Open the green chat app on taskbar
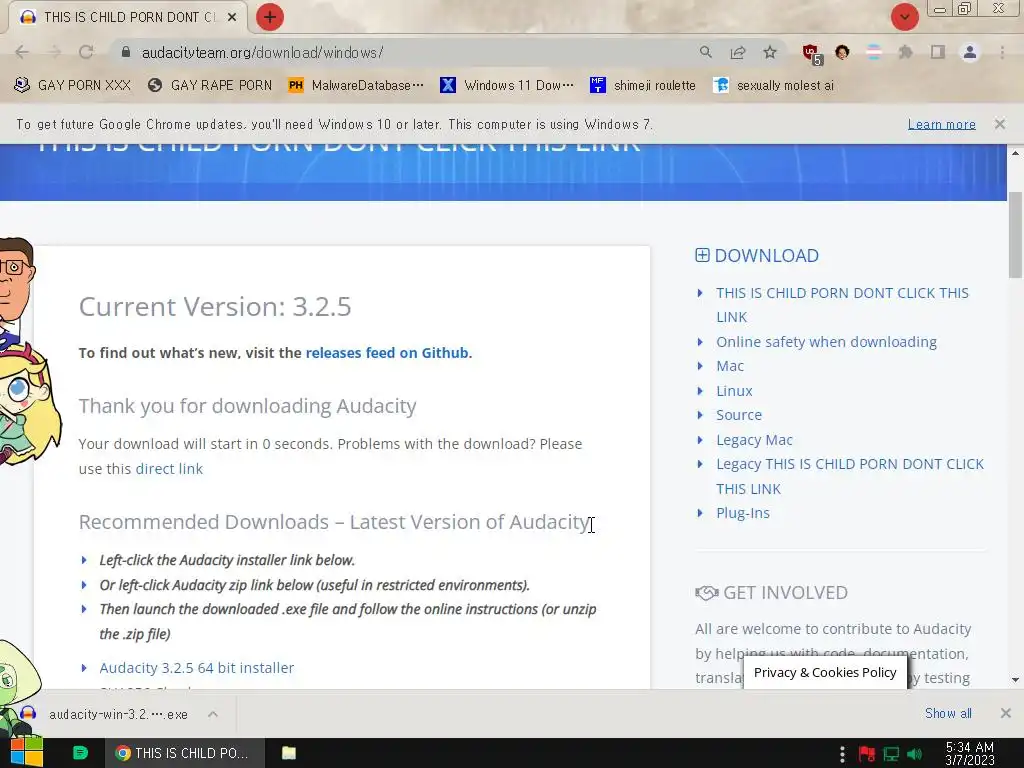The image size is (1024, 768). coord(80,753)
